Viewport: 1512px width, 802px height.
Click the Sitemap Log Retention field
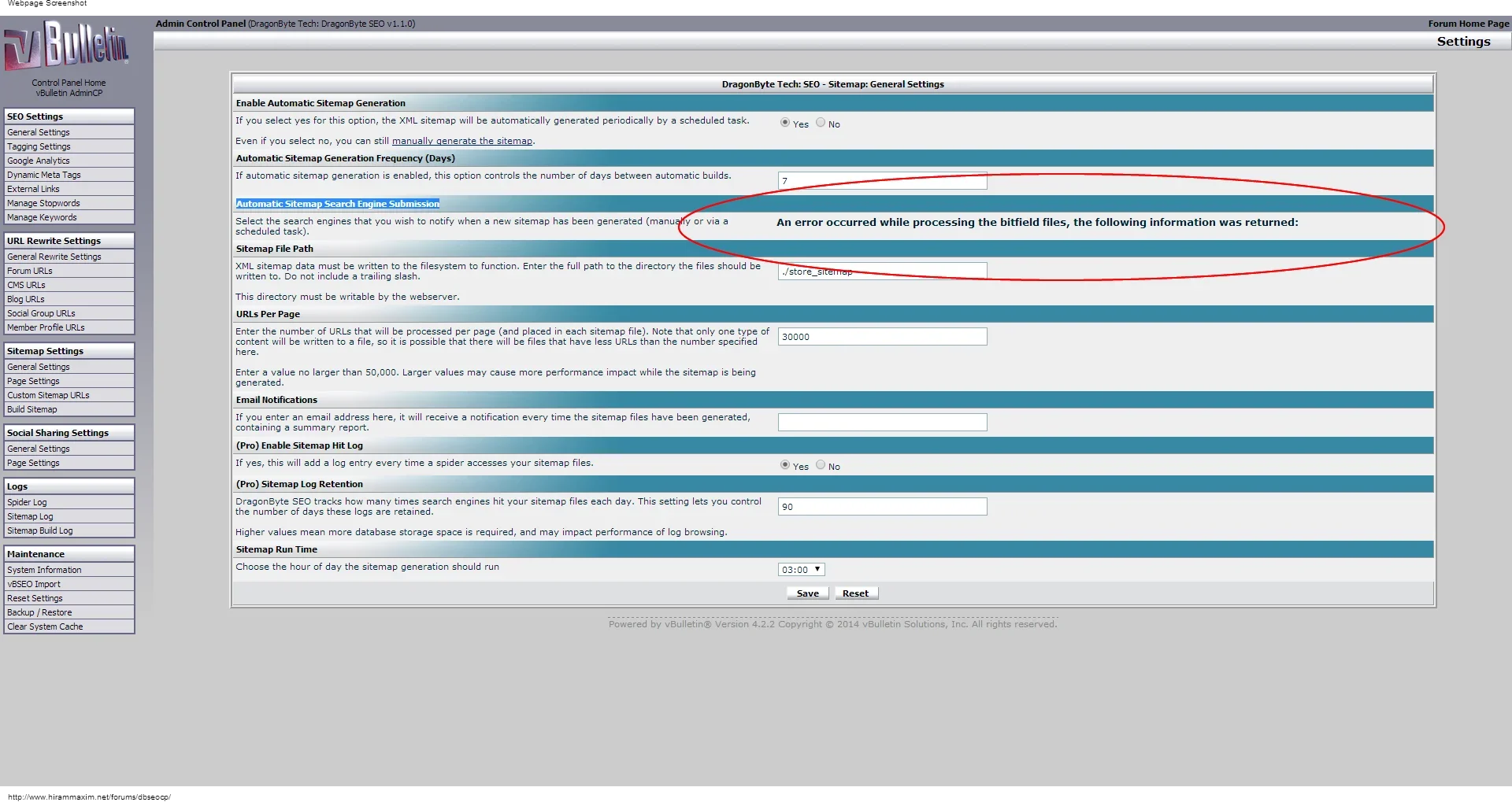coord(882,507)
